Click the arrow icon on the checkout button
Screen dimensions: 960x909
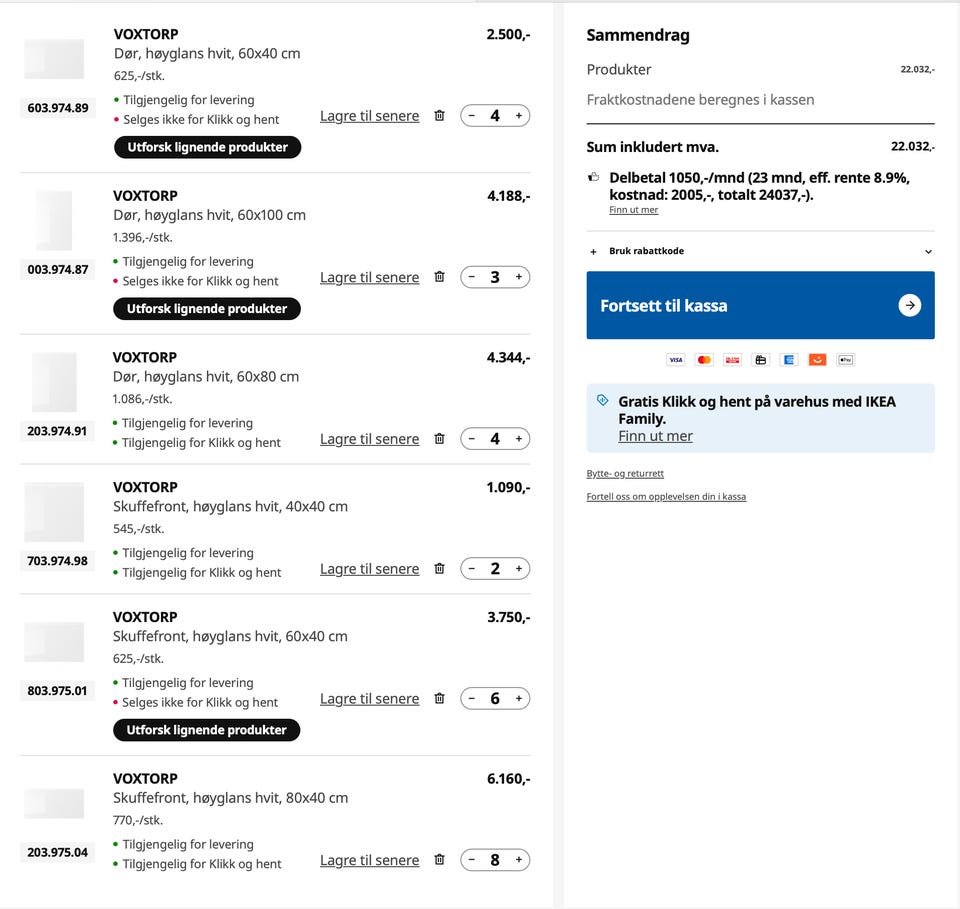[x=909, y=306]
